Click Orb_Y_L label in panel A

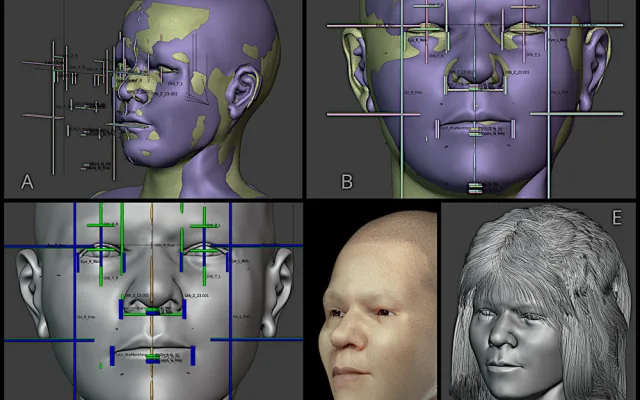tap(175, 83)
